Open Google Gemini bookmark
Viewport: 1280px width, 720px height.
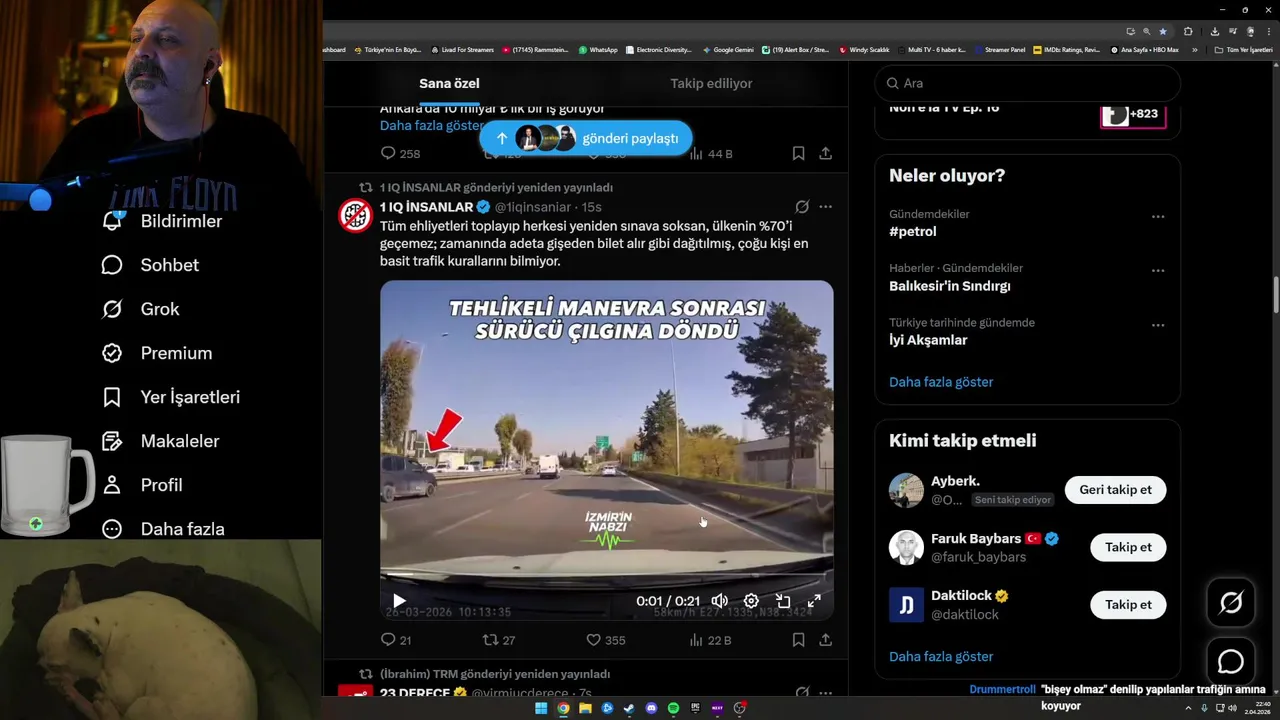point(728,49)
